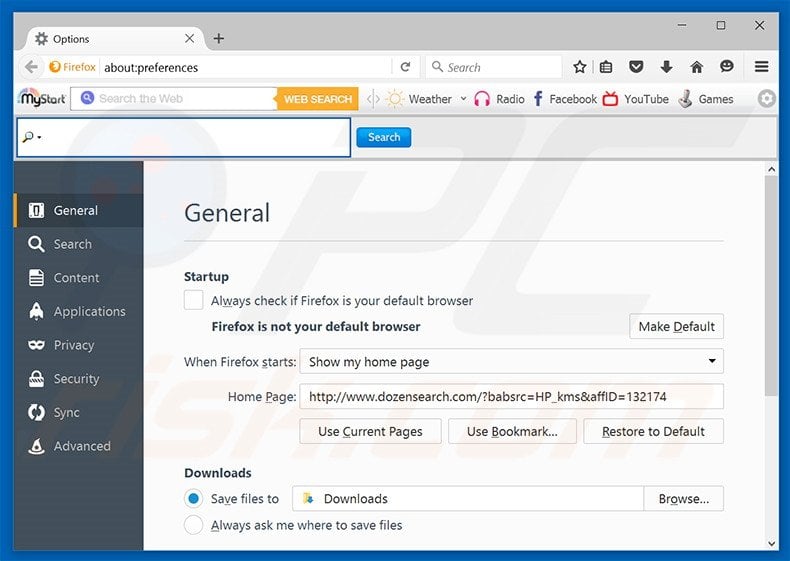Screen dimensions: 790x561
Task: Open the search engine magnifier dropdown
Action: (x=32, y=137)
